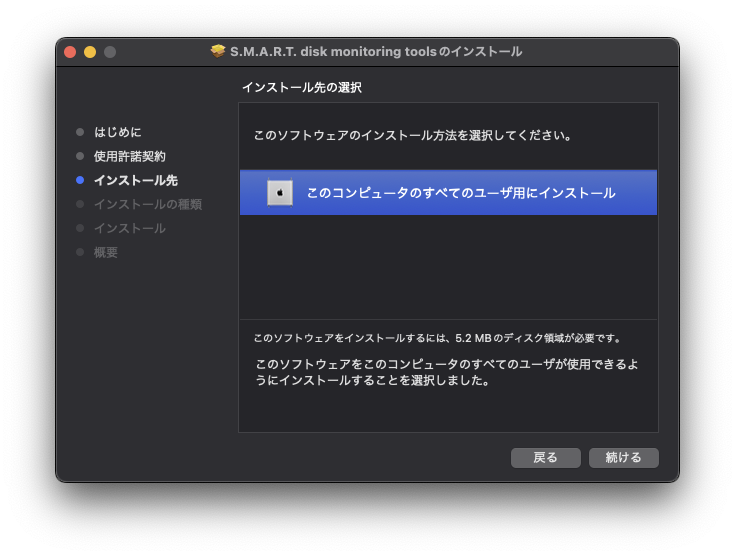Click the instruction text about choosing install method

tap(413, 135)
